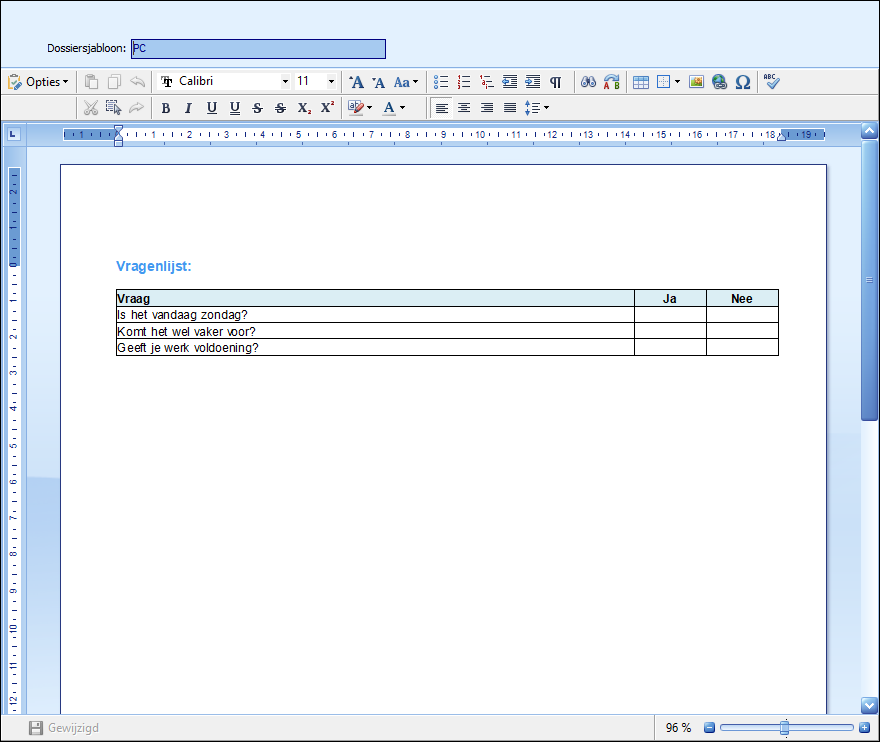Click the Dossiersjabloon input field
Screen dimensions: 880x742
click(258, 49)
